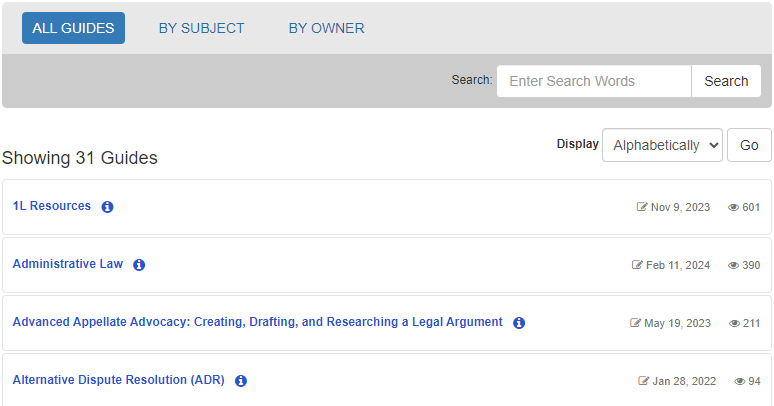
Task: Open the By Owner tab
Action: [x=326, y=28]
